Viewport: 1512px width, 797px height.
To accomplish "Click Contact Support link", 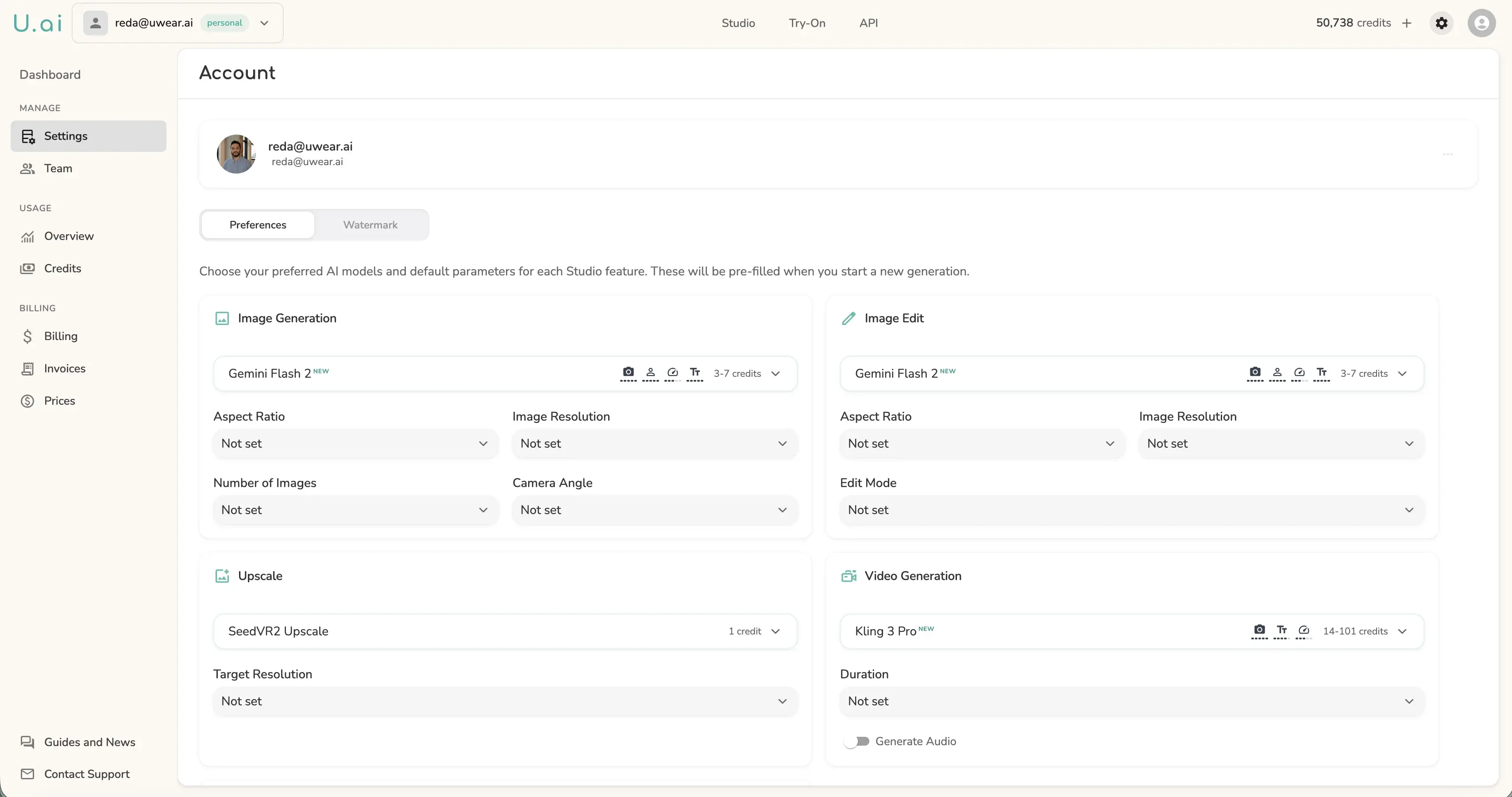I will click(86, 774).
